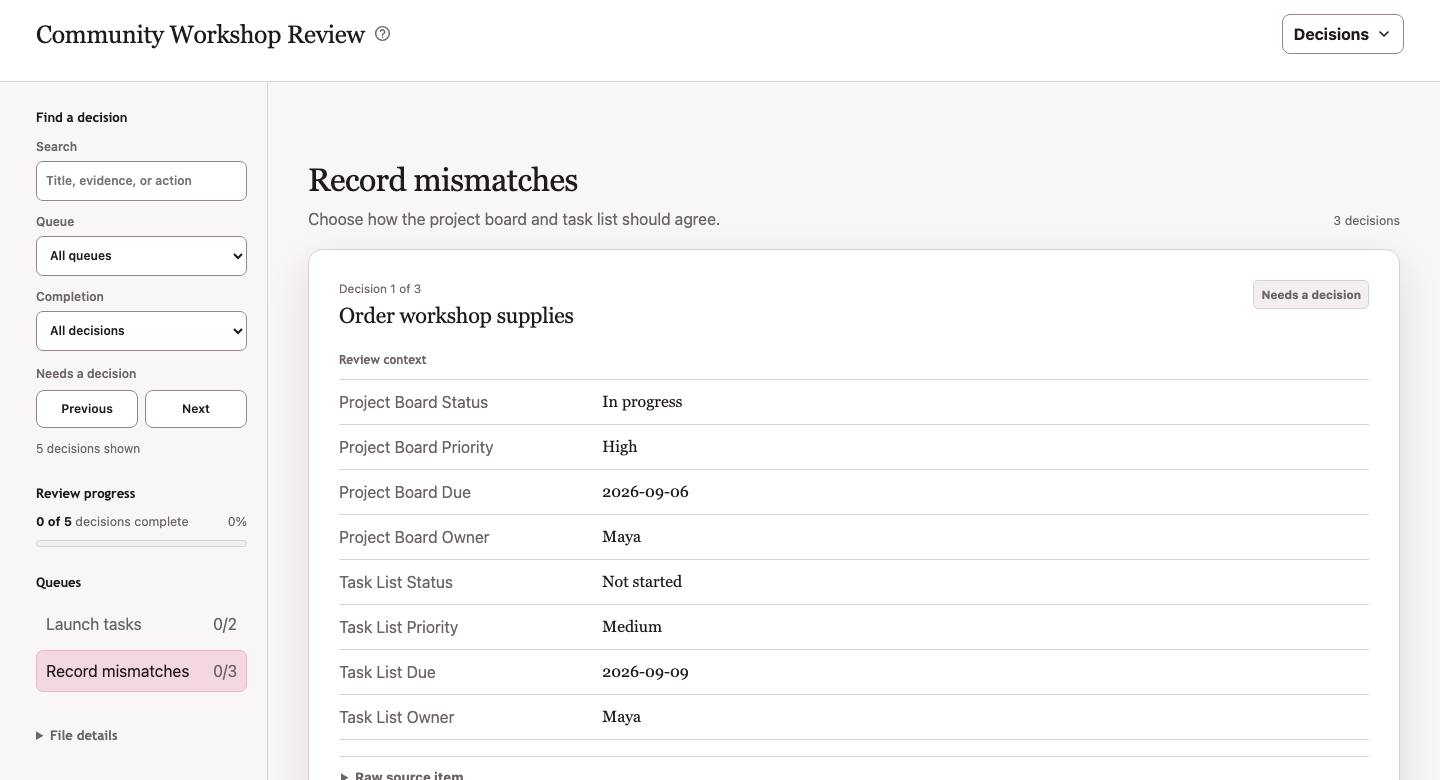
Task: Select the Task List Due date 2026-09-09
Action: (x=645, y=672)
